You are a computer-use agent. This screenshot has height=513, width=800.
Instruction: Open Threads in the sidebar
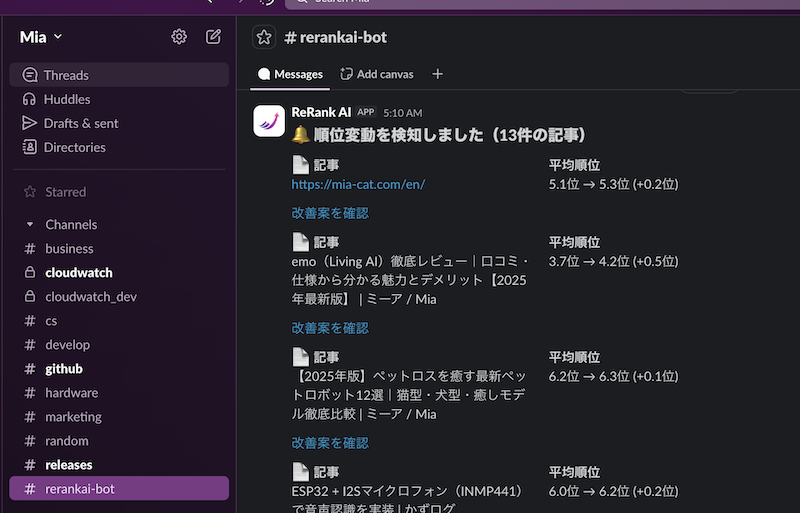pos(119,75)
